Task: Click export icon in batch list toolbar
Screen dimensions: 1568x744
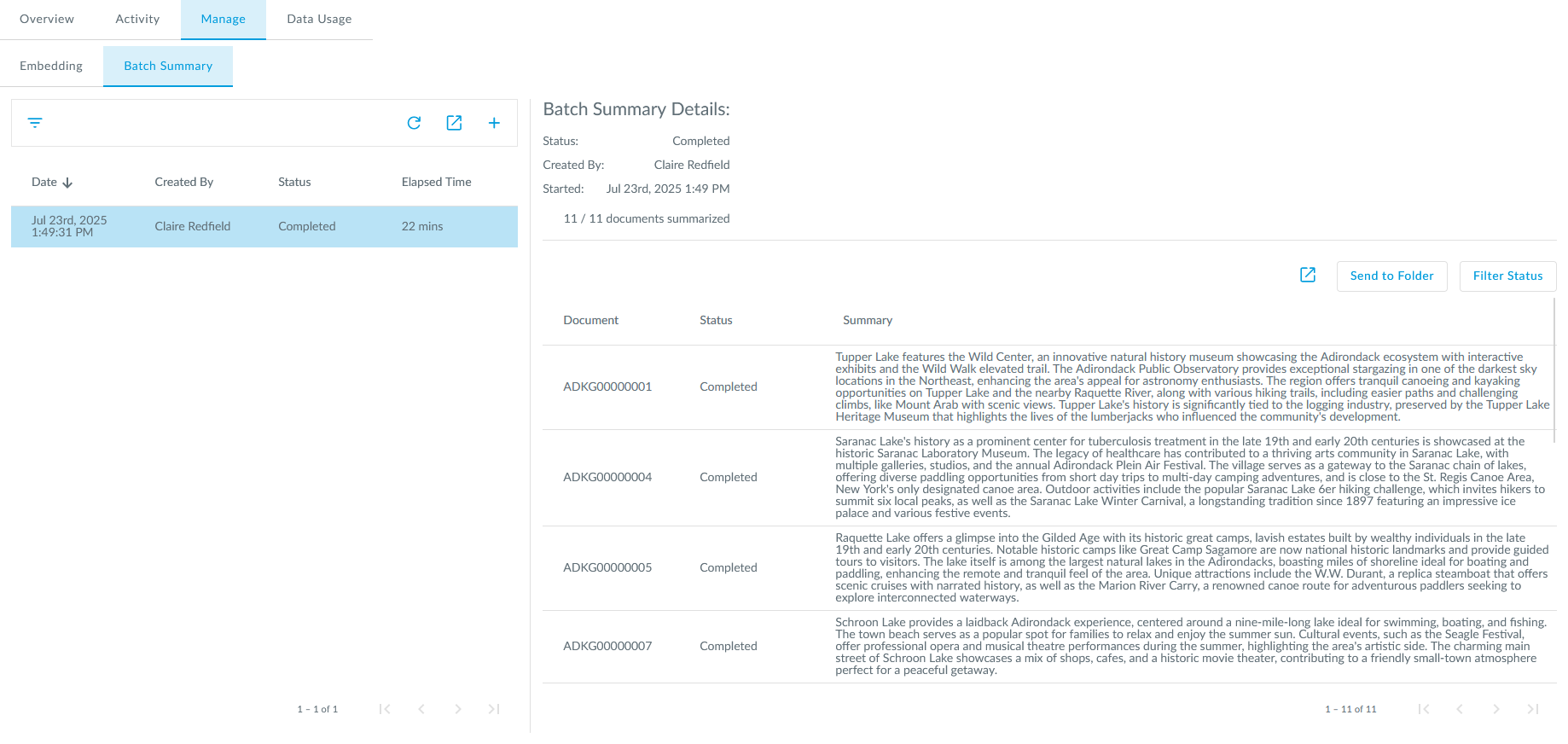Action: pyautogui.click(x=454, y=123)
